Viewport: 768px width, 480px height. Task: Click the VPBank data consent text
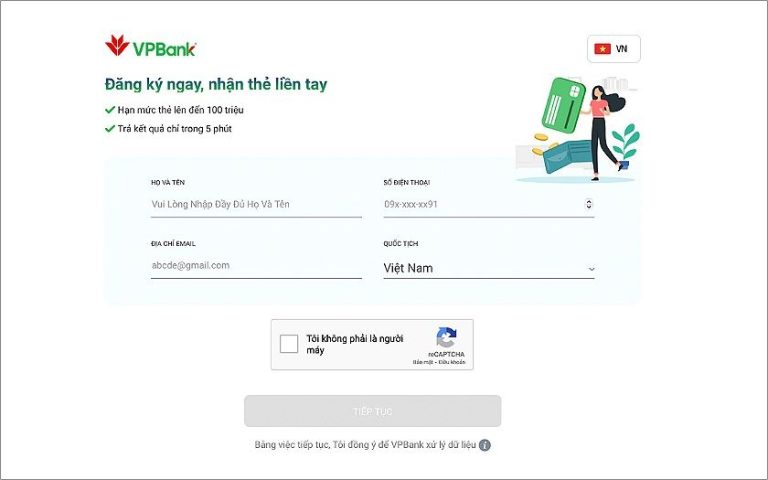[x=365, y=445]
